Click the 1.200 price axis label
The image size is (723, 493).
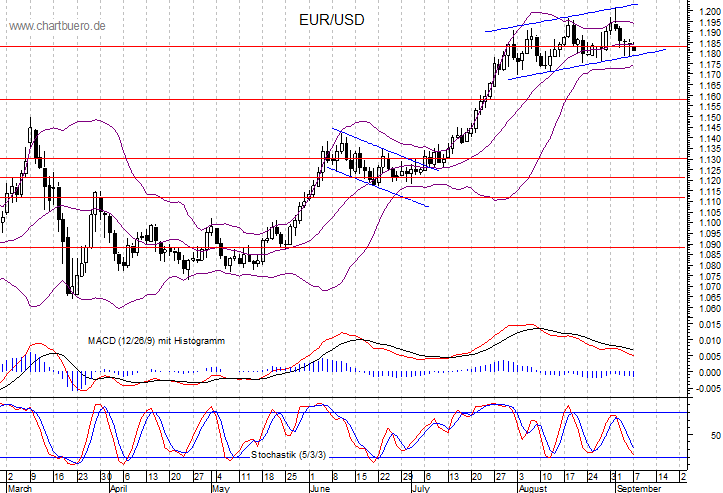[x=710, y=11]
